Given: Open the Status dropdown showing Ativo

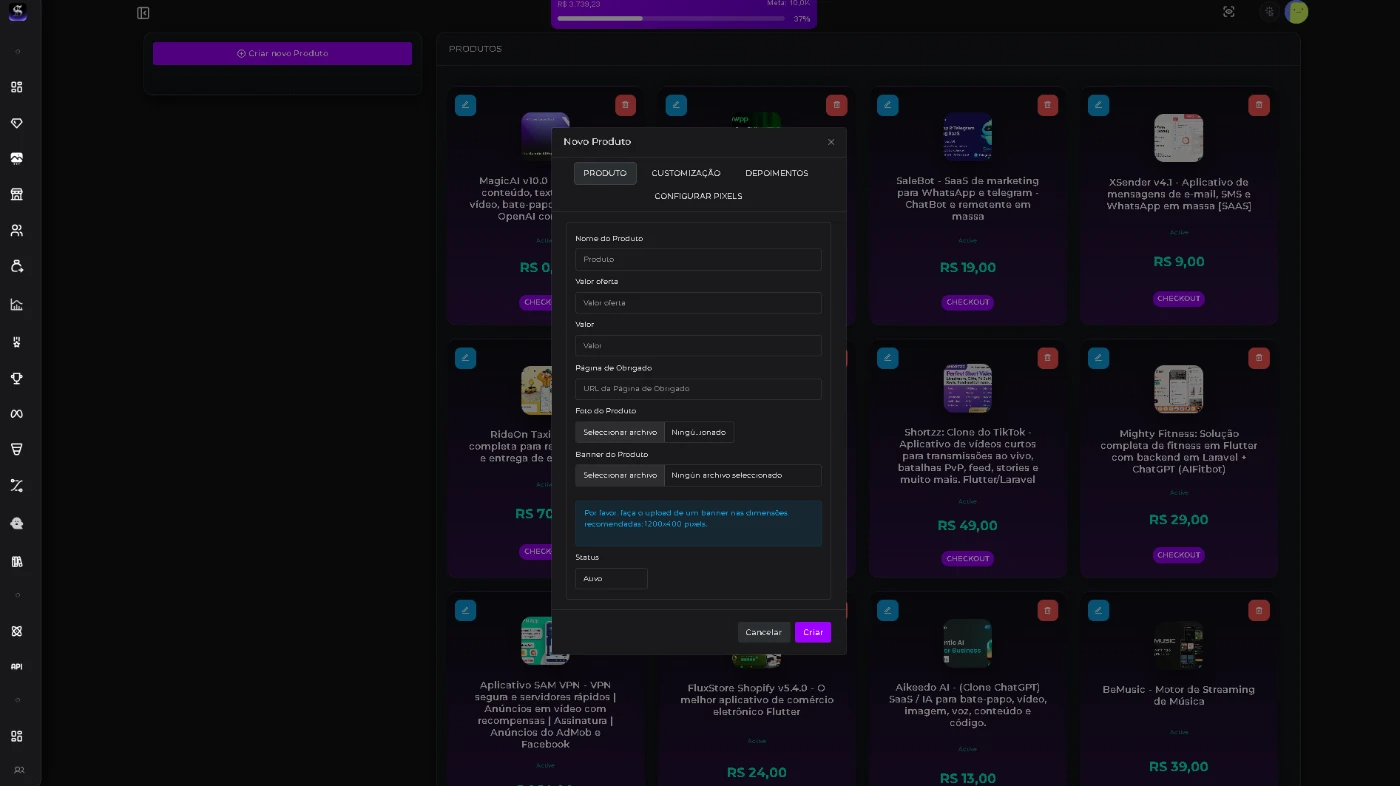Looking at the screenshot, I should click(x=611, y=579).
